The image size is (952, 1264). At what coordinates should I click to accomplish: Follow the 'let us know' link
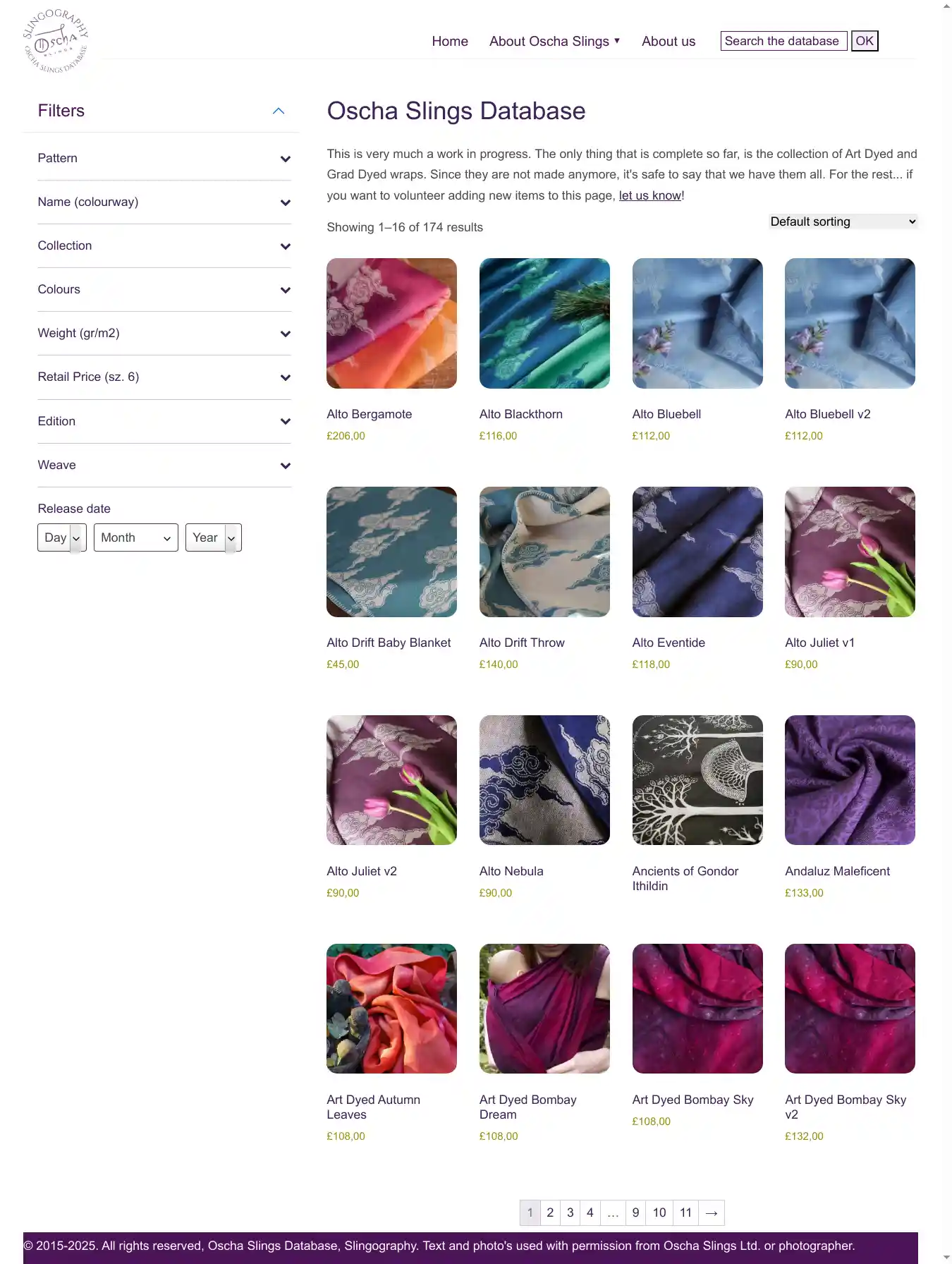pos(650,195)
